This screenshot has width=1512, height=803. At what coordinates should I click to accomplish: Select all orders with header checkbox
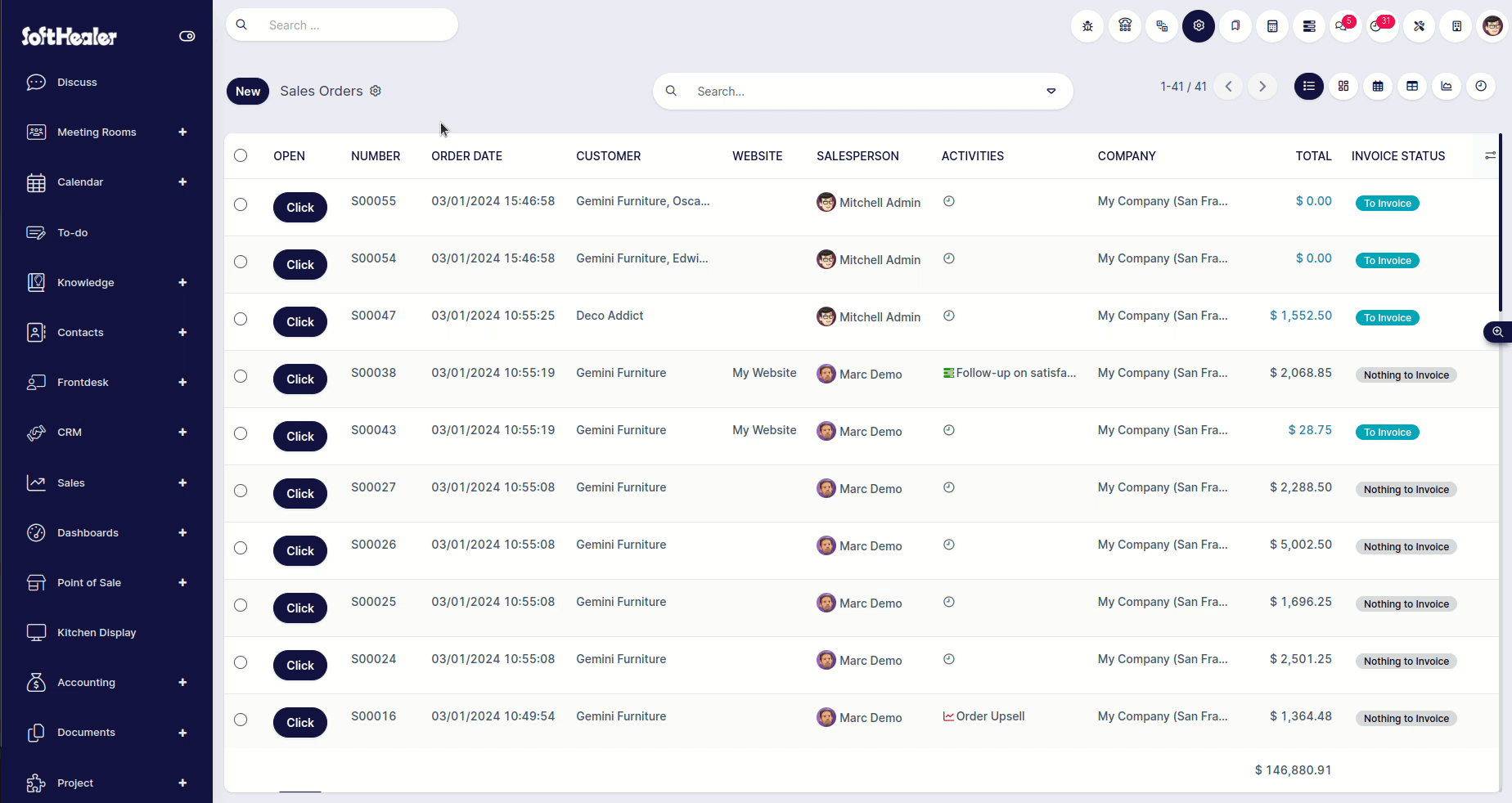(x=241, y=155)
